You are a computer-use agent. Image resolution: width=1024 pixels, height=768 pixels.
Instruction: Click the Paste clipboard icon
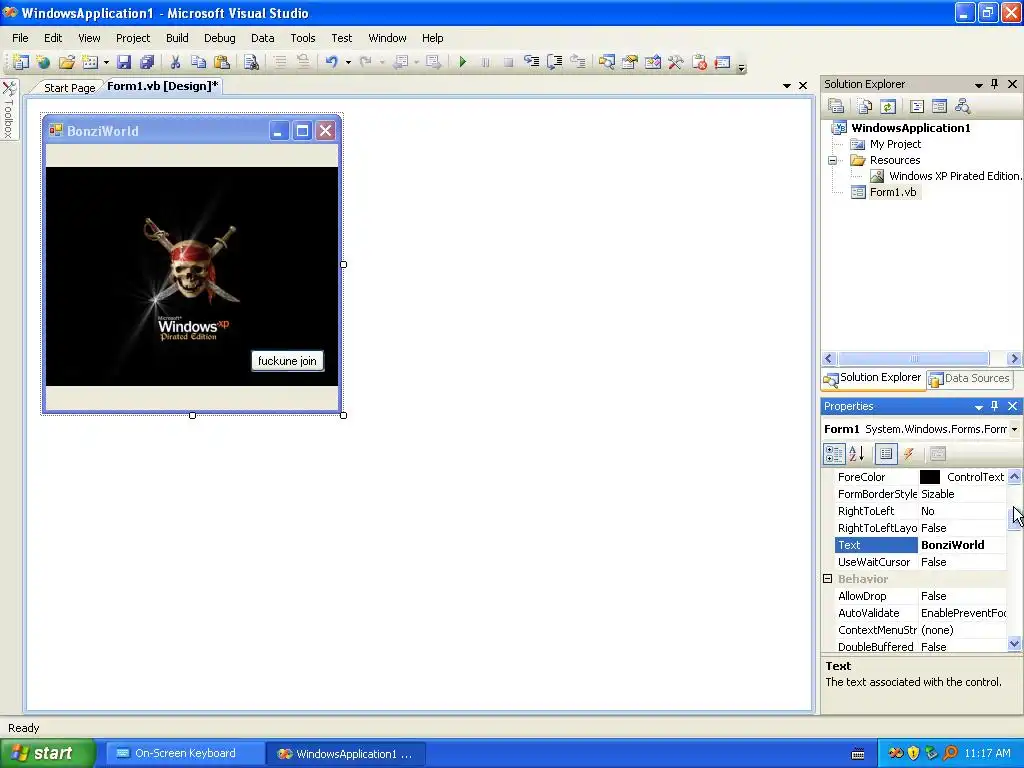coord(222,62)
